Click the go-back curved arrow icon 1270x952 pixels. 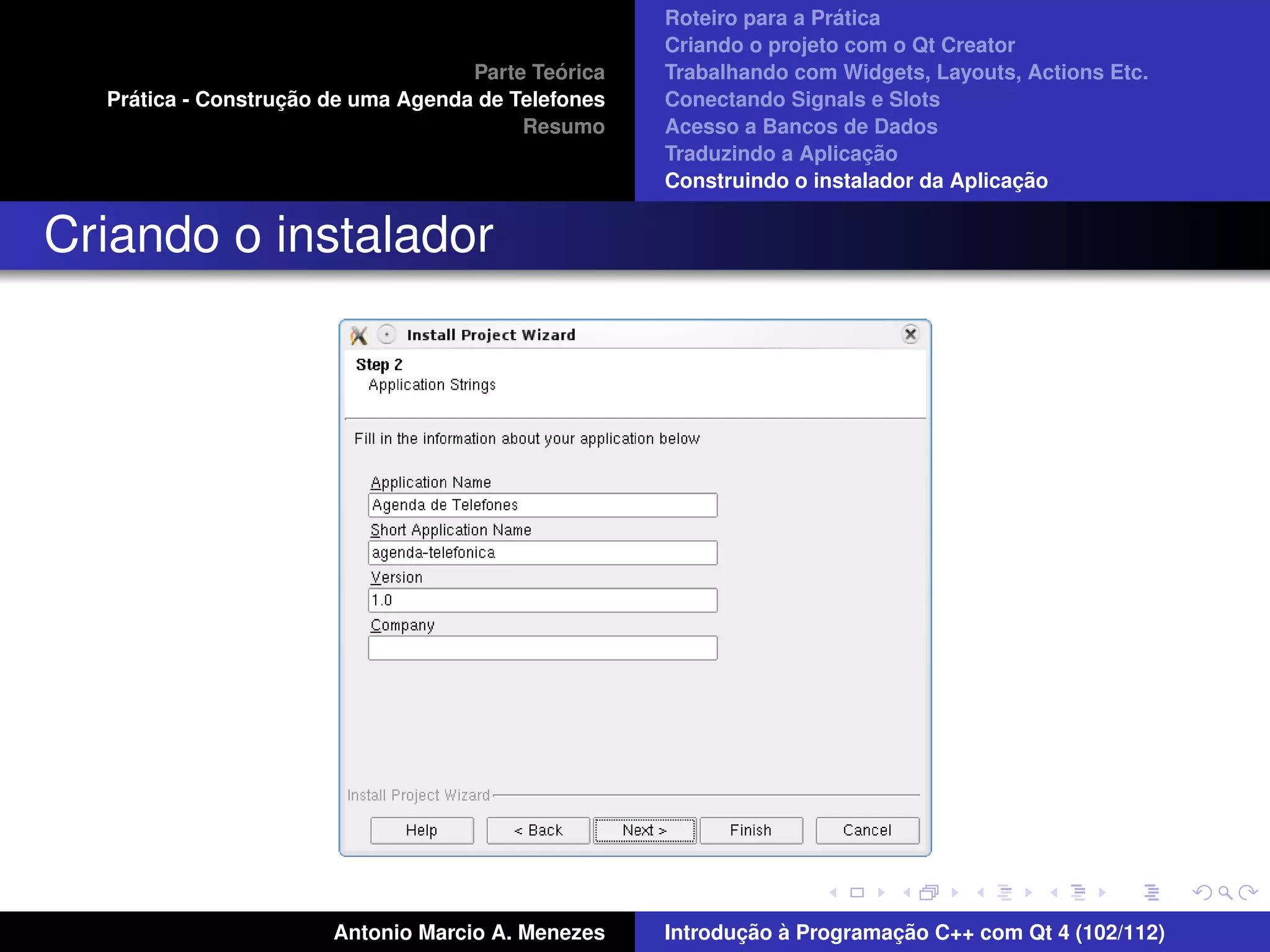tap(1202, 892)
